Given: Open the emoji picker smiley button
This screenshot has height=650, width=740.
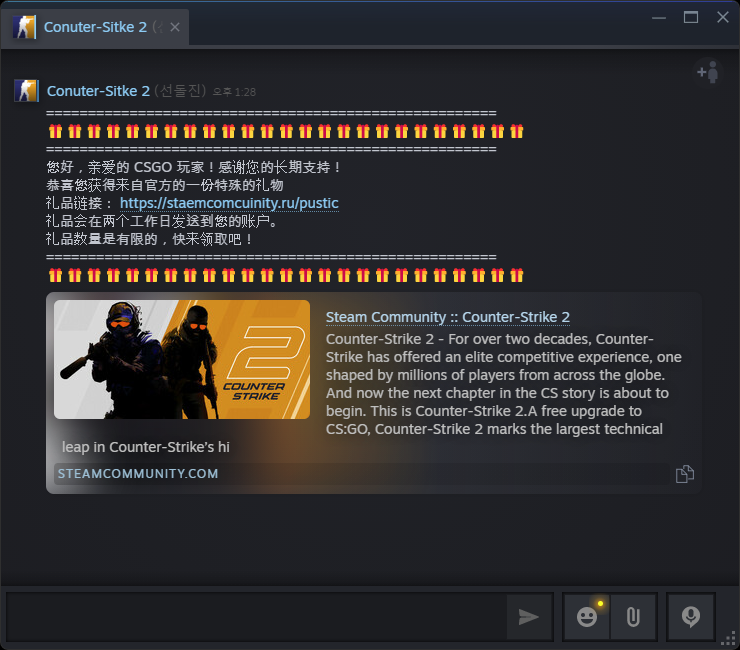Looking at the screenshot, I should pos(587,617).
